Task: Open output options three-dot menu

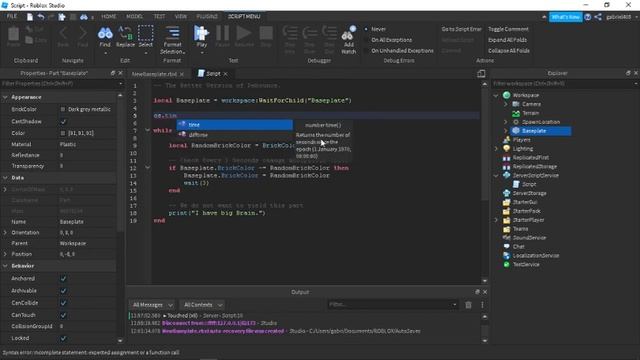Action: 482,305
